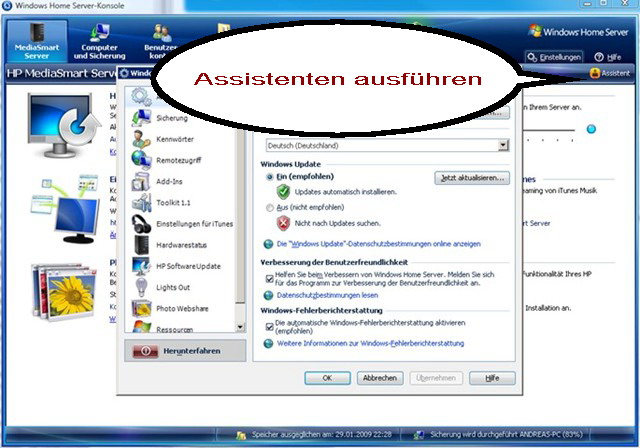This screenshot has width=640, height=448.
Task: Click the sunflower photo stack image
Action: [x=64, y=291]
